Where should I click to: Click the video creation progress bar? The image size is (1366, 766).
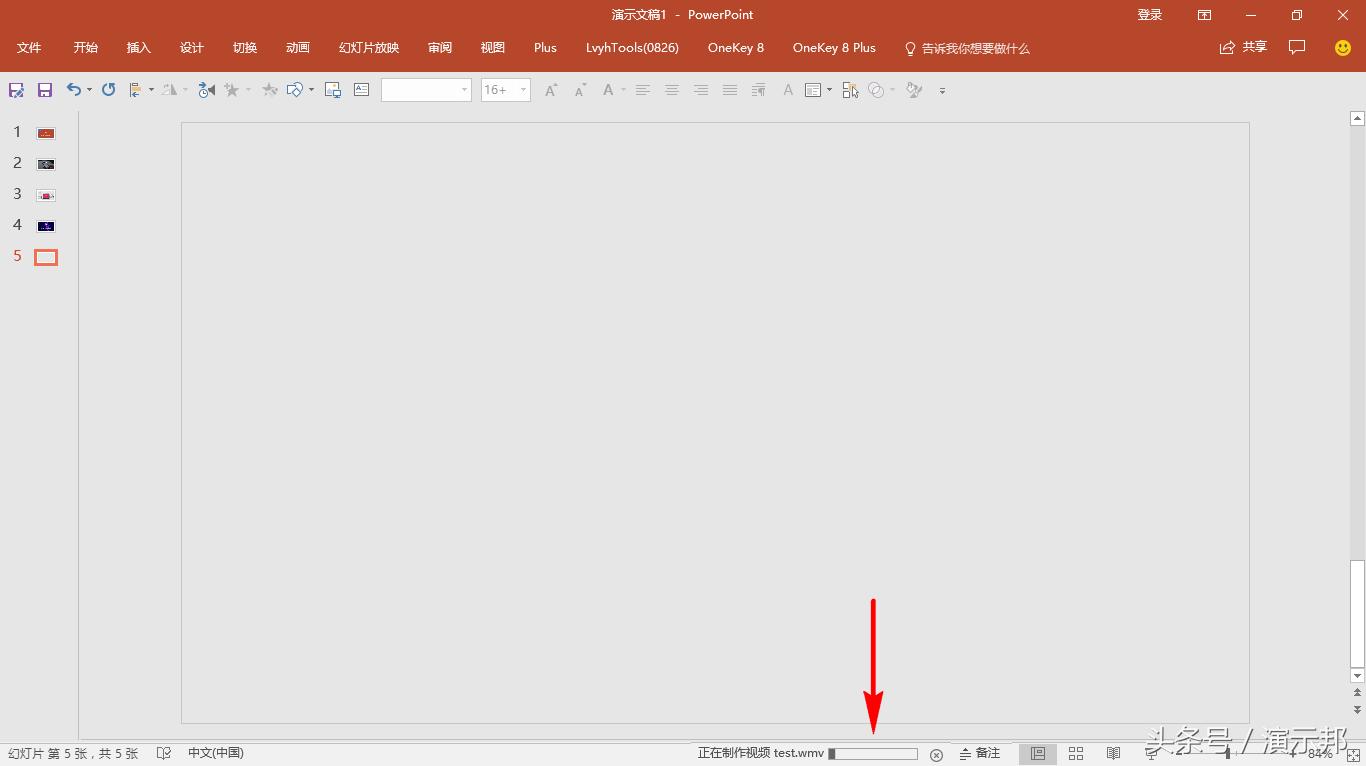[873, 754]
